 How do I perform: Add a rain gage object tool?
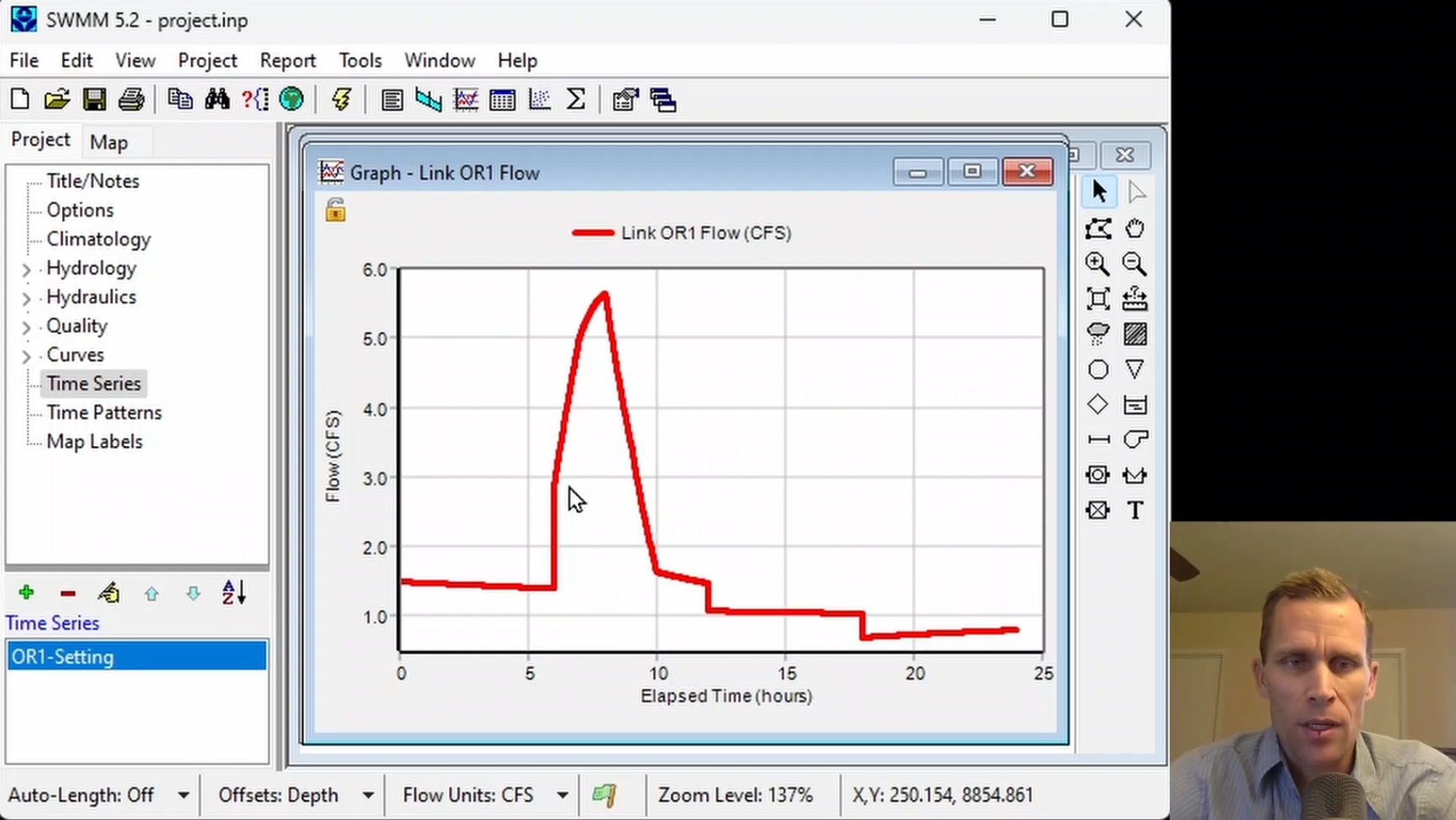(x=1097, y=334)
